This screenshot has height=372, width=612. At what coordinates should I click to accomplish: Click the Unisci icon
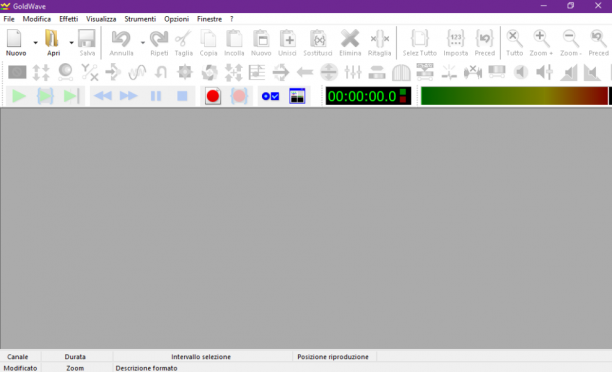pyautogui.click(x=287, y=43)
